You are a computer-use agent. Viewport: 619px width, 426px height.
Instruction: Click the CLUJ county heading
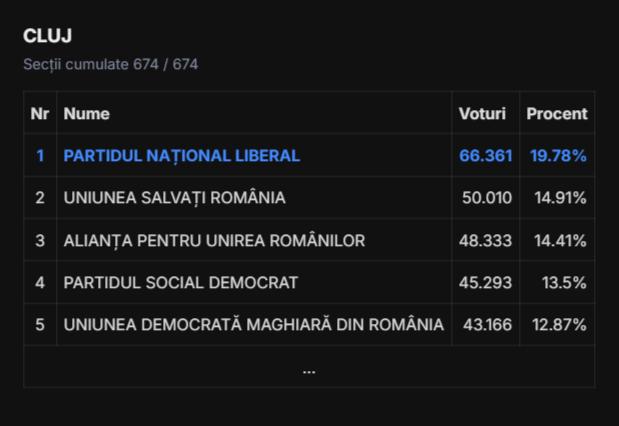click(x=48, y=36)
